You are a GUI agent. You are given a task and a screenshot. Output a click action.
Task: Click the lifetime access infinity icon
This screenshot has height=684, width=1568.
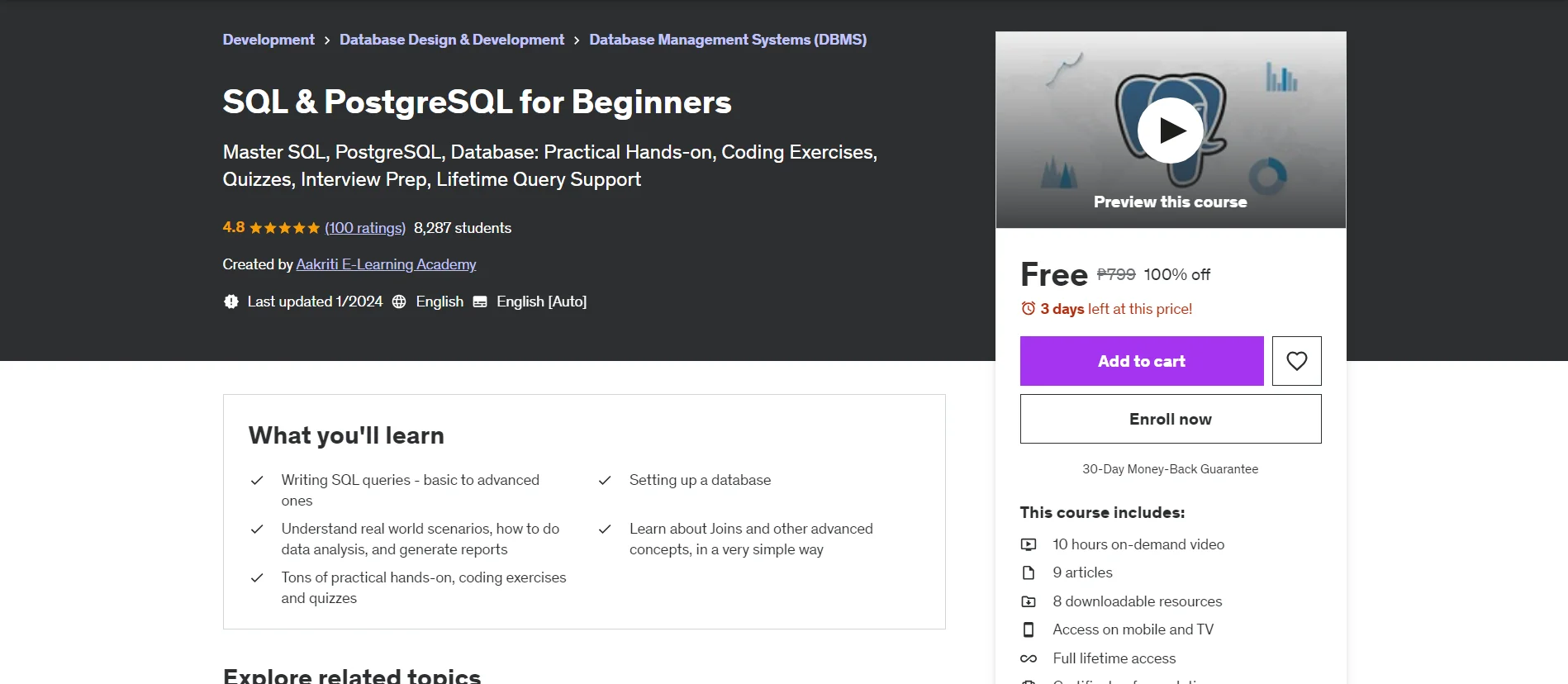tap(1029, 658)
